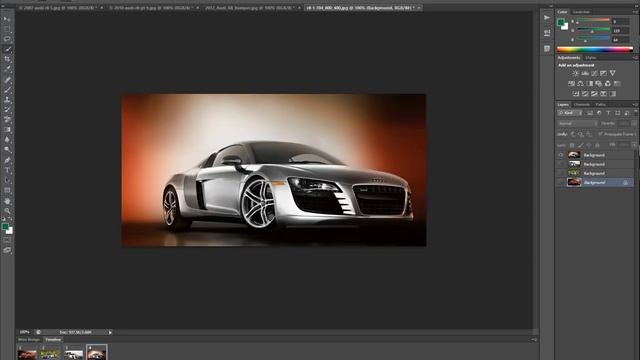Switch to the Paths tab
This screenshot has height=360, width=640.
point(600,104)
